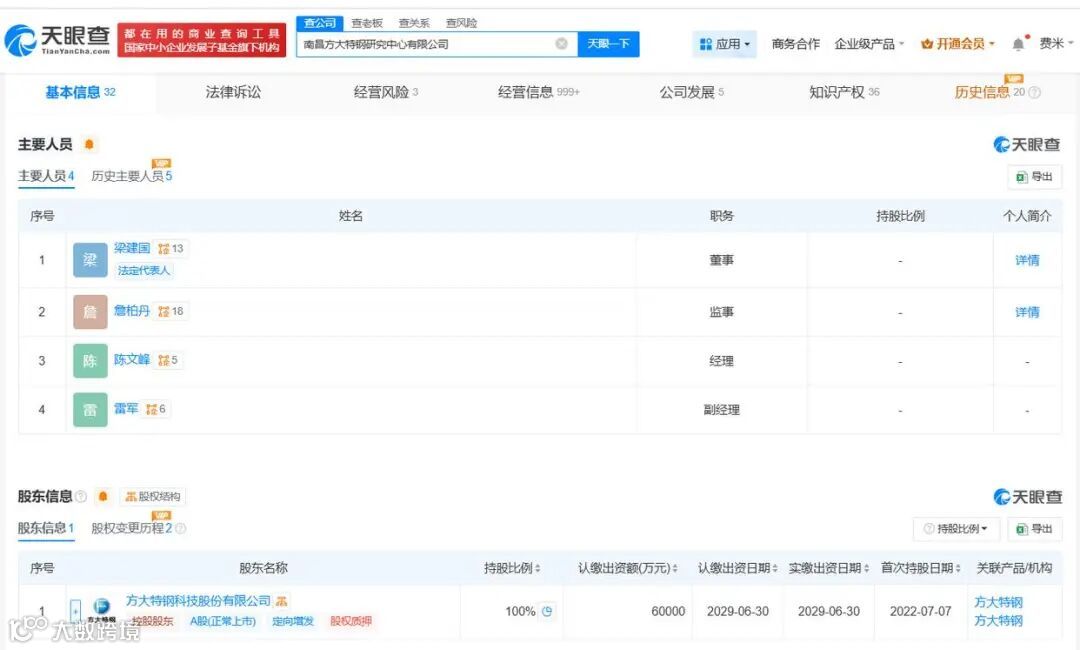Screen dimensions: 1080x650
Task: Clear the search field with the X icon
Action: point(561,44)
